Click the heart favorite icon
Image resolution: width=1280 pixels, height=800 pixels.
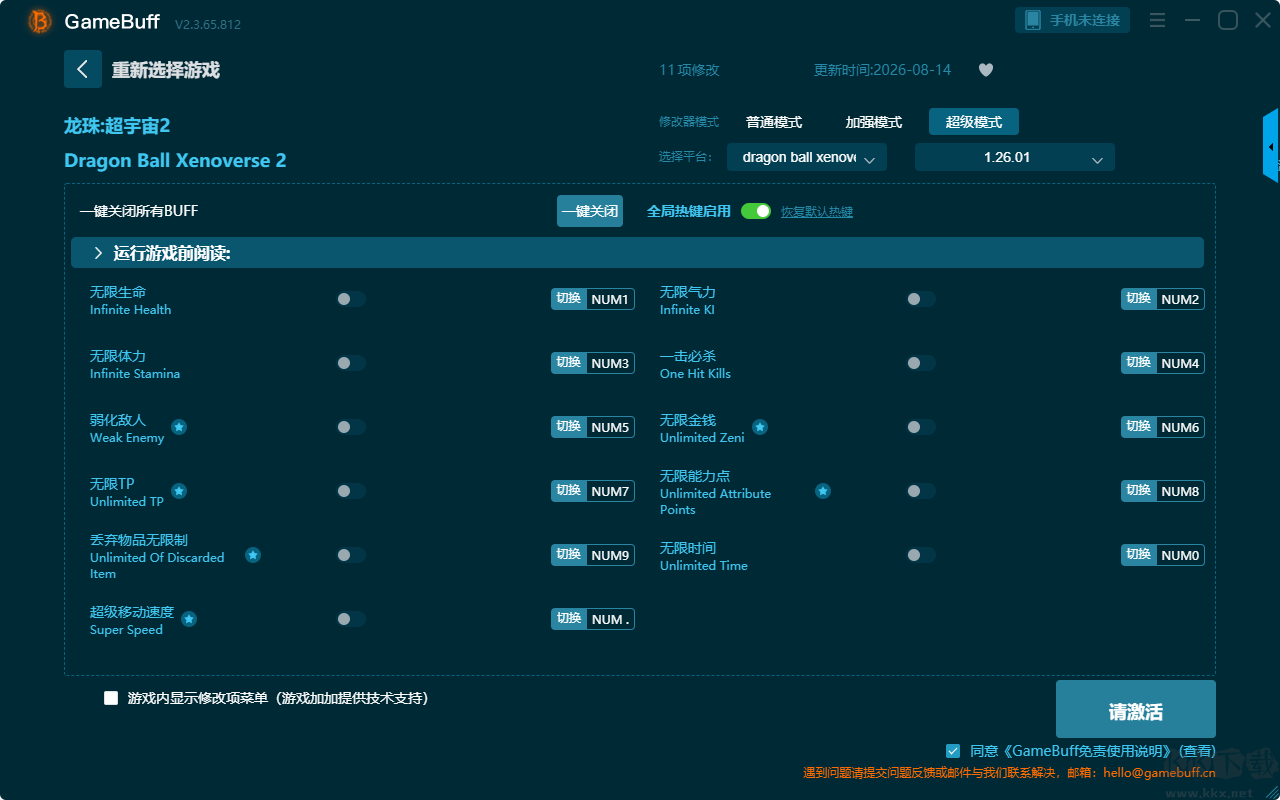pyautogui.click(x=986, y=70)
